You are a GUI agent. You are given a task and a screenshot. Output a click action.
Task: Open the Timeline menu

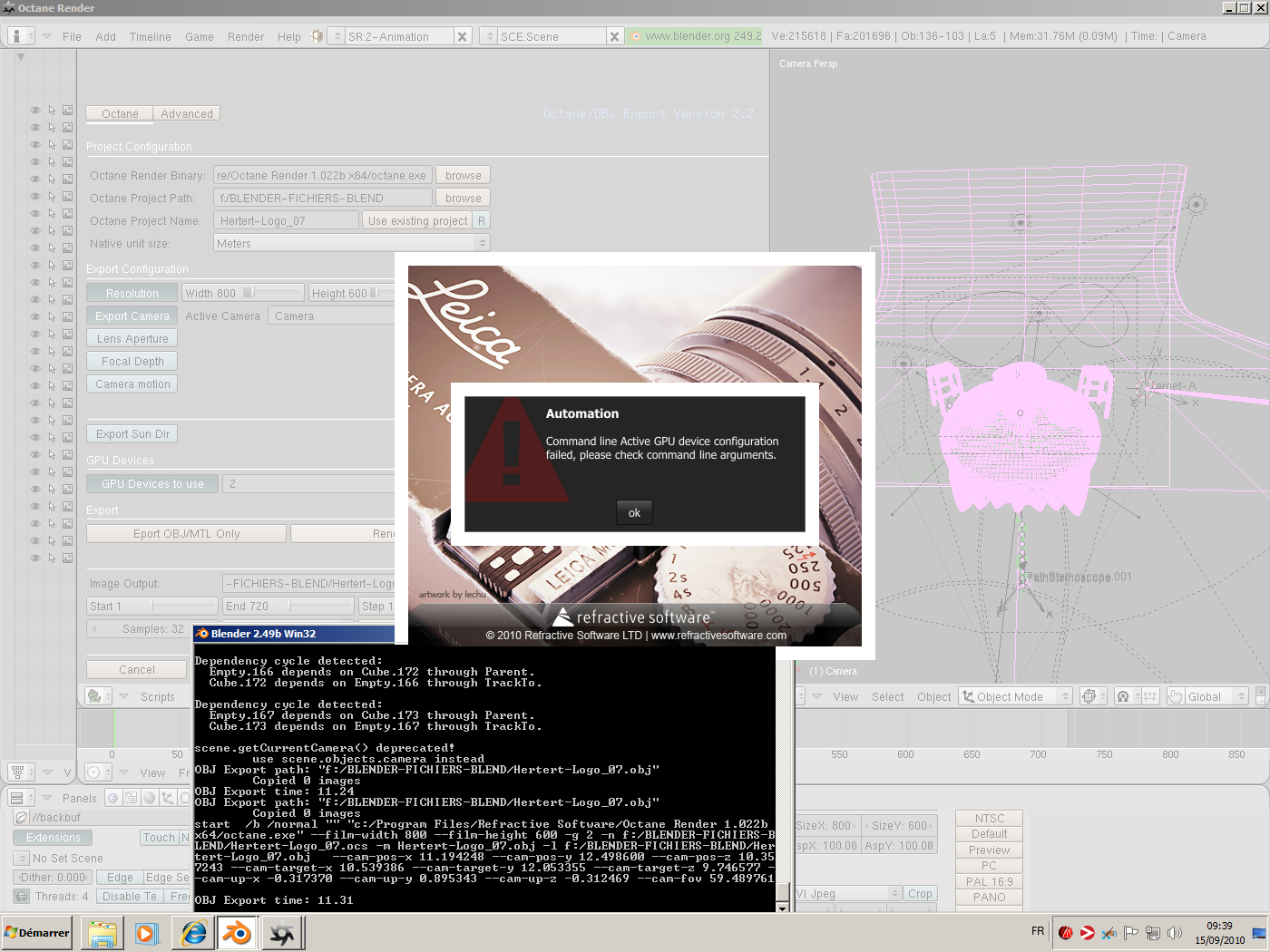coord(151,36)
